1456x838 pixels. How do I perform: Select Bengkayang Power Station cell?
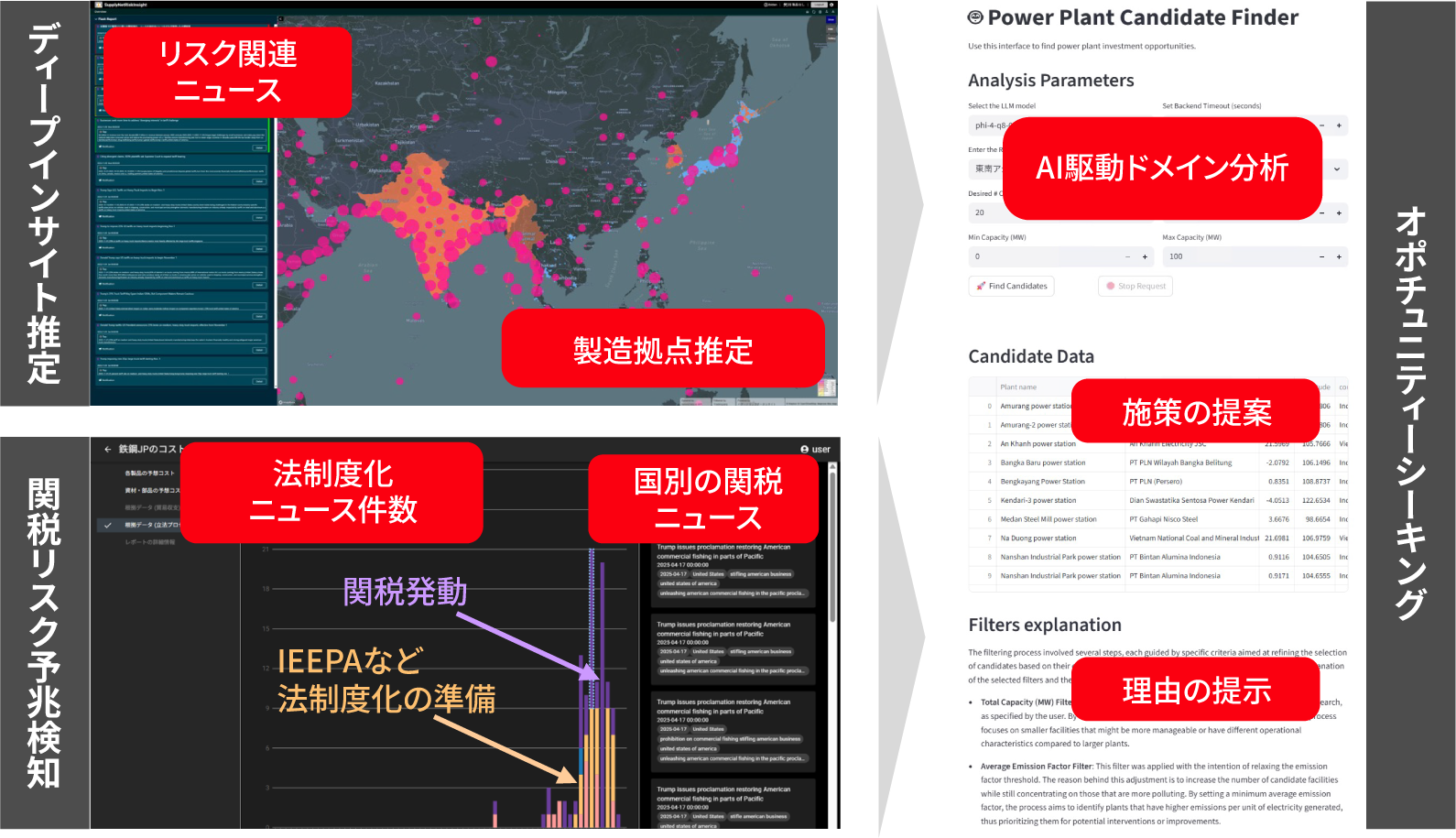click(x=1061, y=481)
